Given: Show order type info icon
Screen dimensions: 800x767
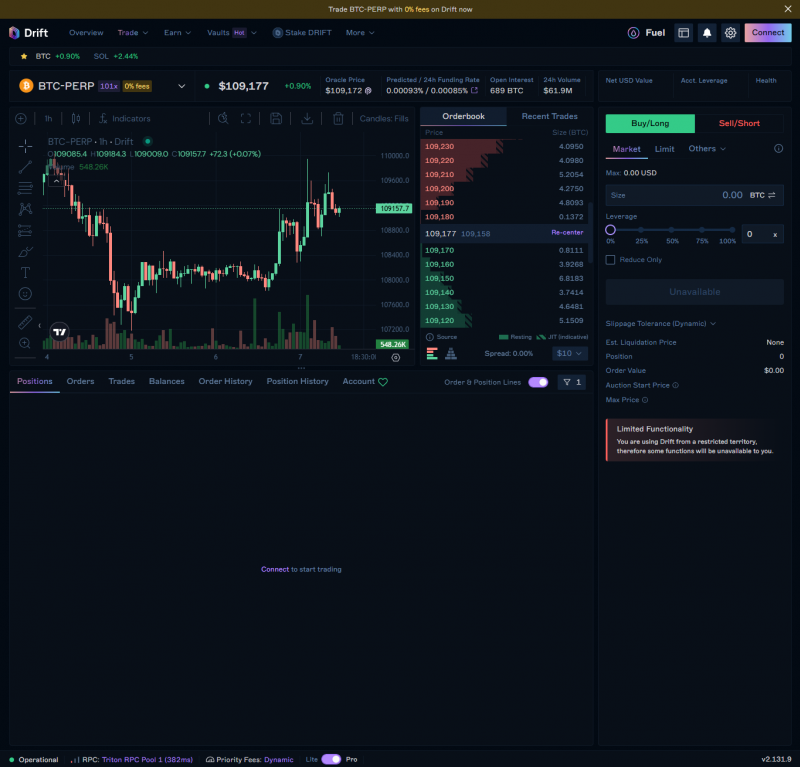Looking at the screenshot, I should click(778, 149).
